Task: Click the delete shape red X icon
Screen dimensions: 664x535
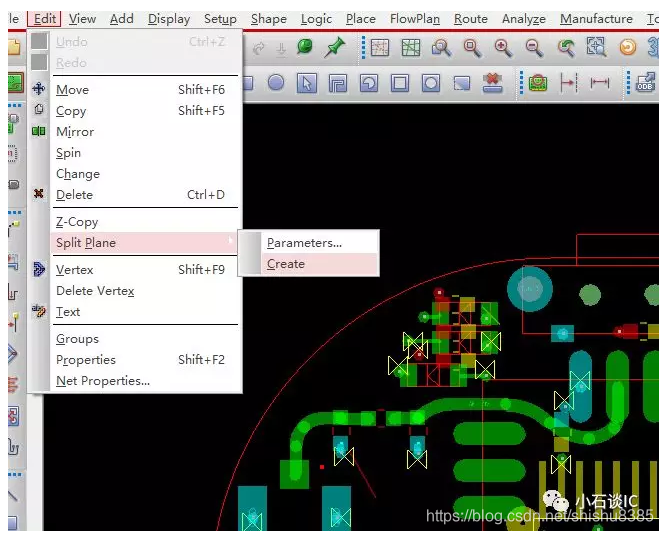Action: (493, 83)
